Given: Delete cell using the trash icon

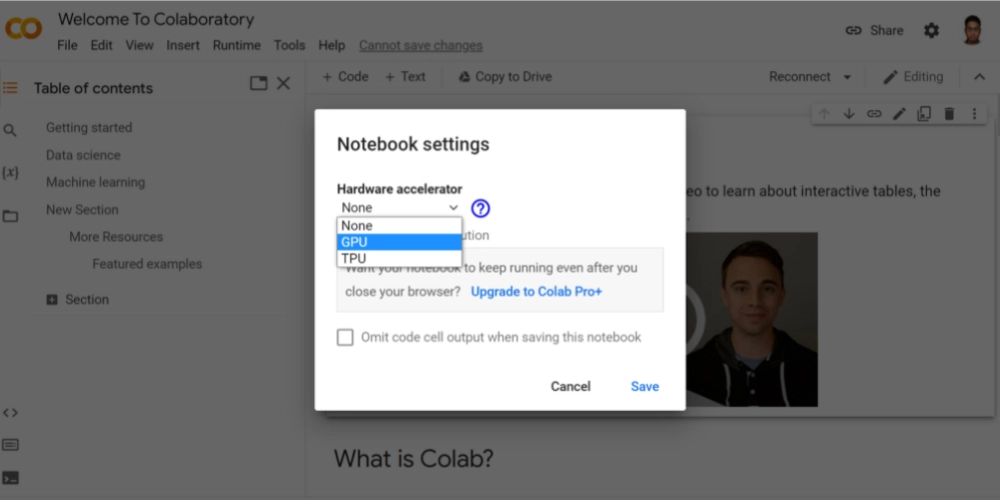Looking at the screenshot, I should [949, 114].
